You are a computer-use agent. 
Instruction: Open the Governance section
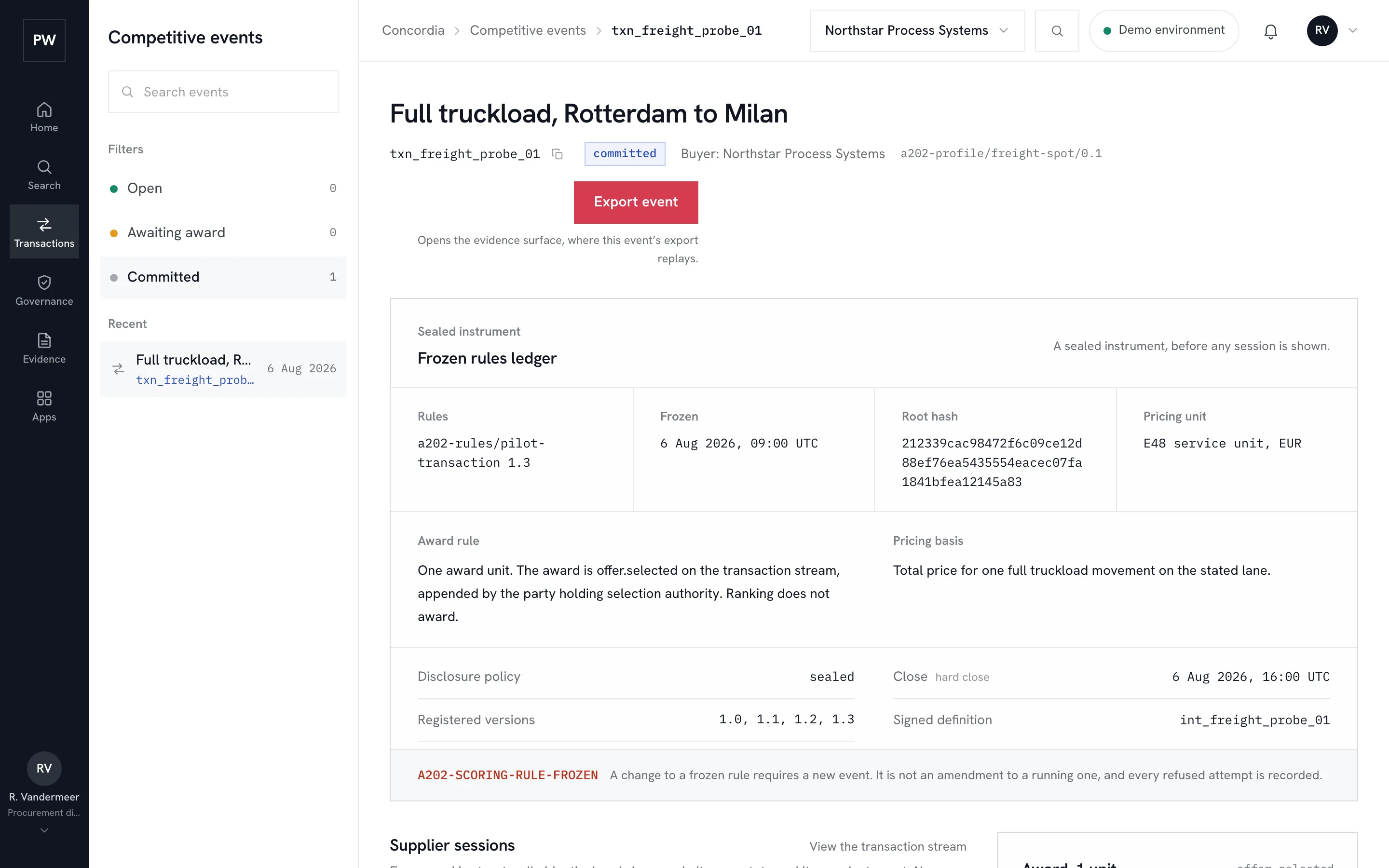tap(44, 290)
